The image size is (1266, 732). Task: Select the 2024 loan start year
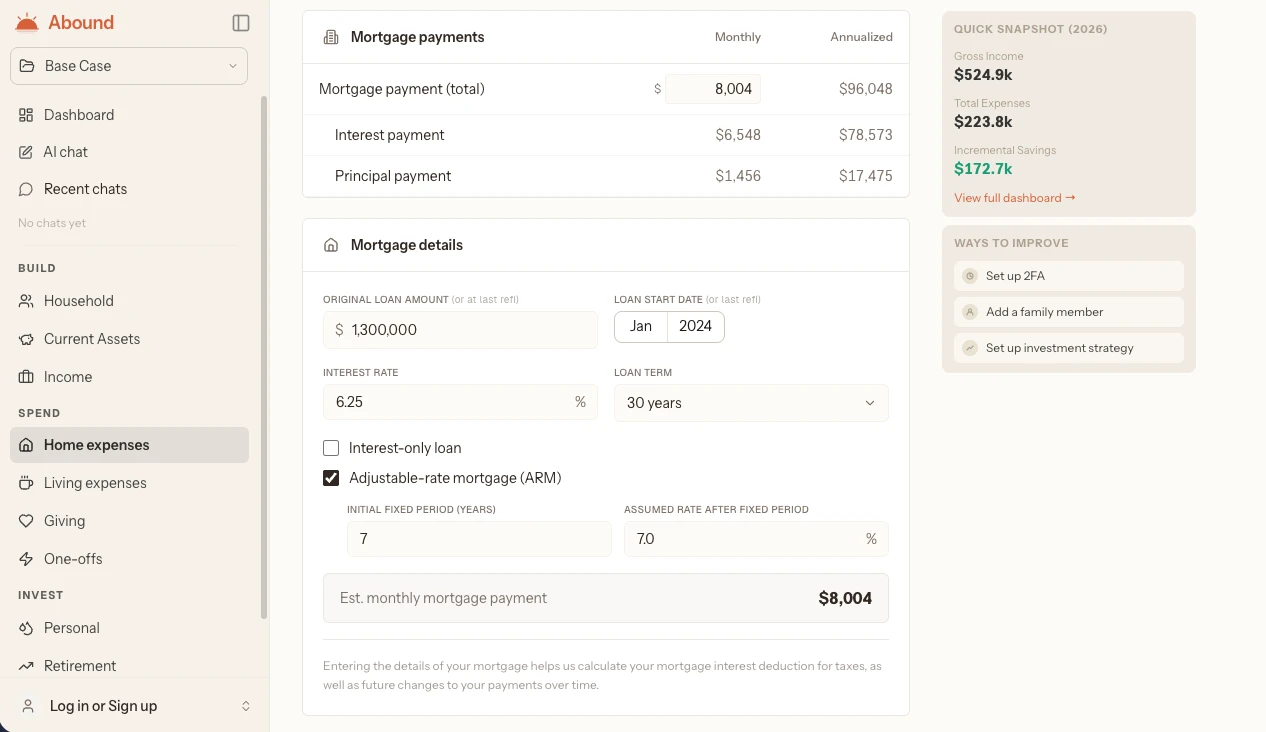tap(696, 327)
